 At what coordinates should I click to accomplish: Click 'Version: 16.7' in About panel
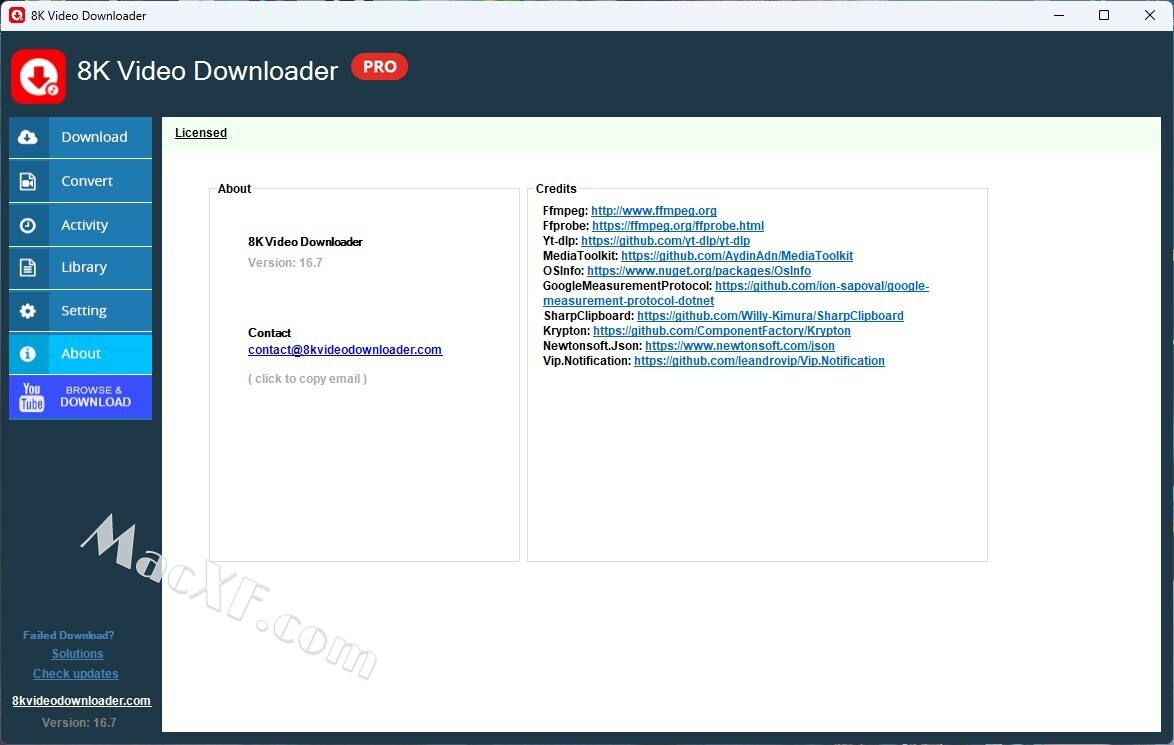coord(285,263)
